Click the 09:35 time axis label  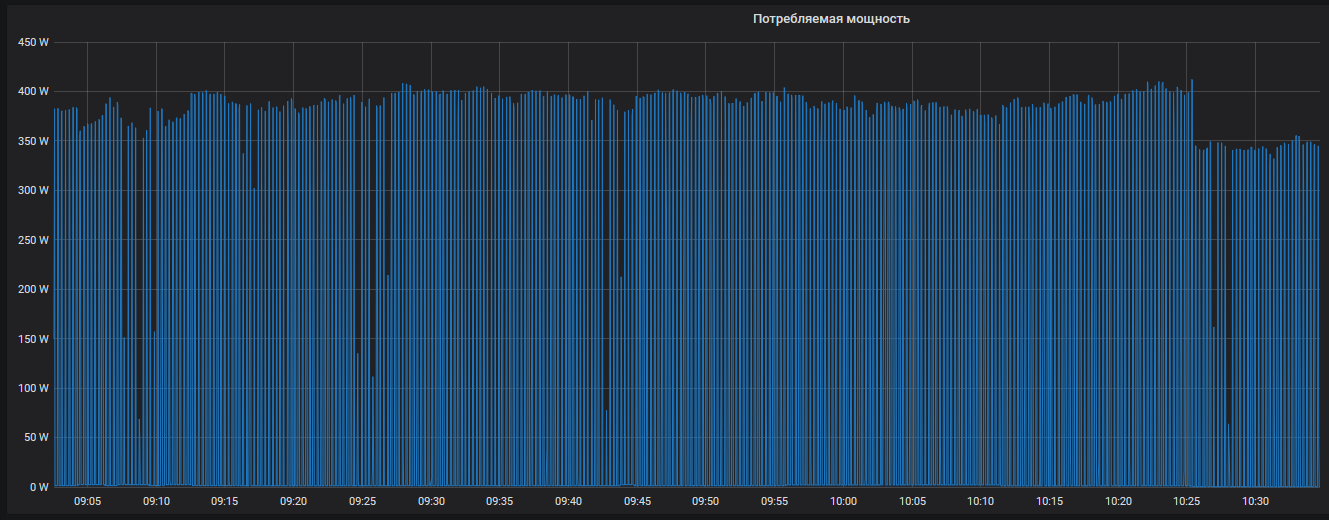click(500, 501)
